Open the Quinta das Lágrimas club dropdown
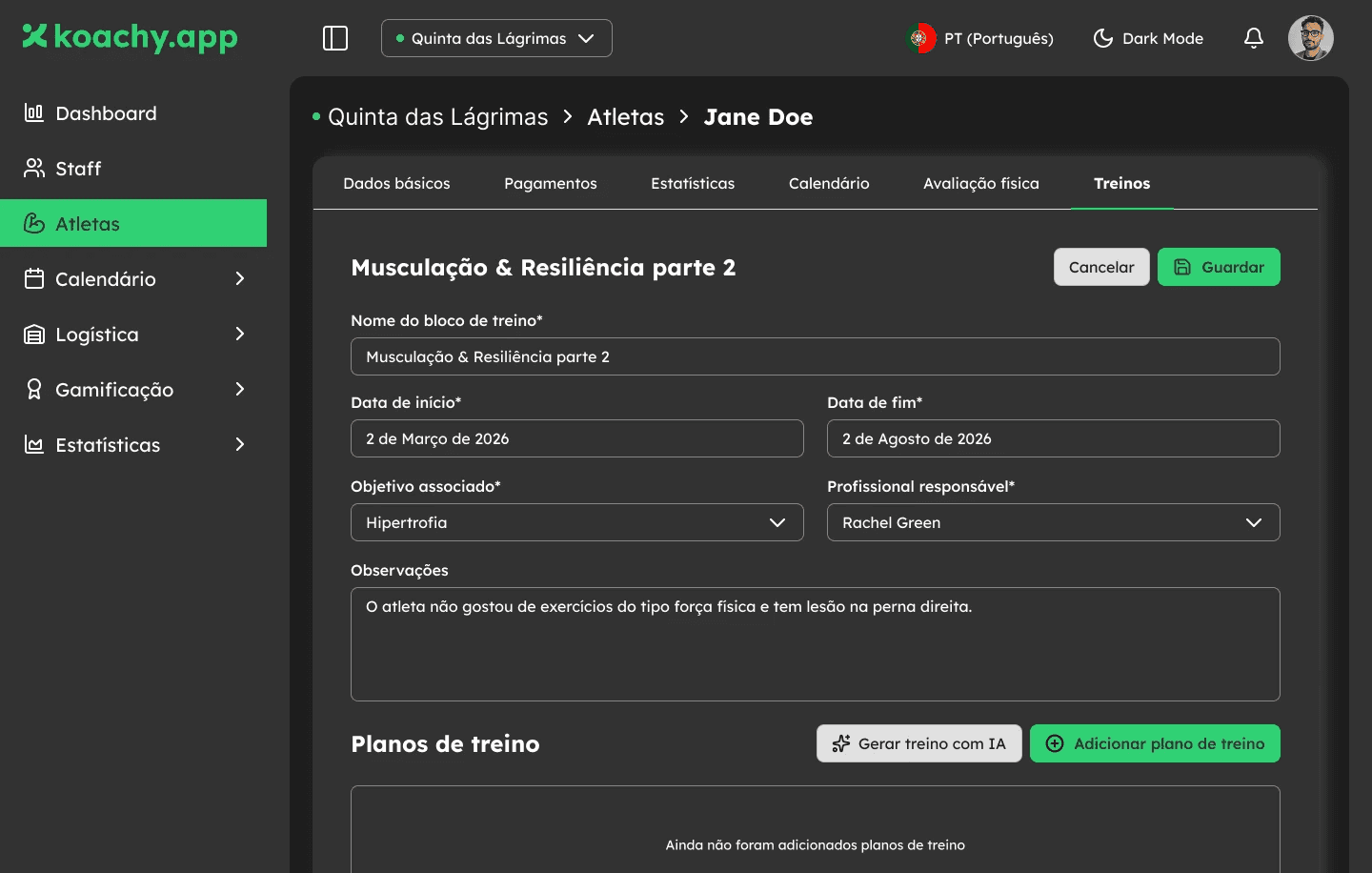The image size is (1372, 873). pos(496,38)
